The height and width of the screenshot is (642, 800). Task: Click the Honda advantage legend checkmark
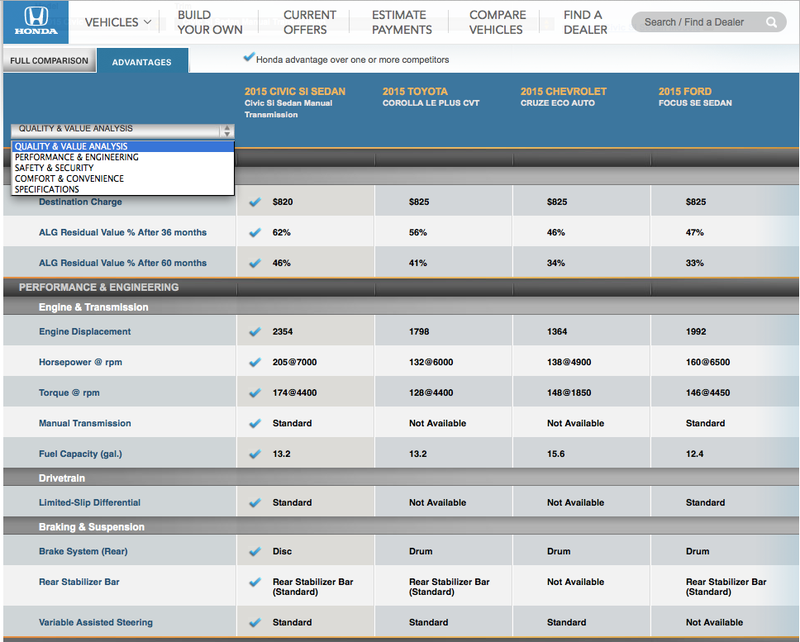249,57
